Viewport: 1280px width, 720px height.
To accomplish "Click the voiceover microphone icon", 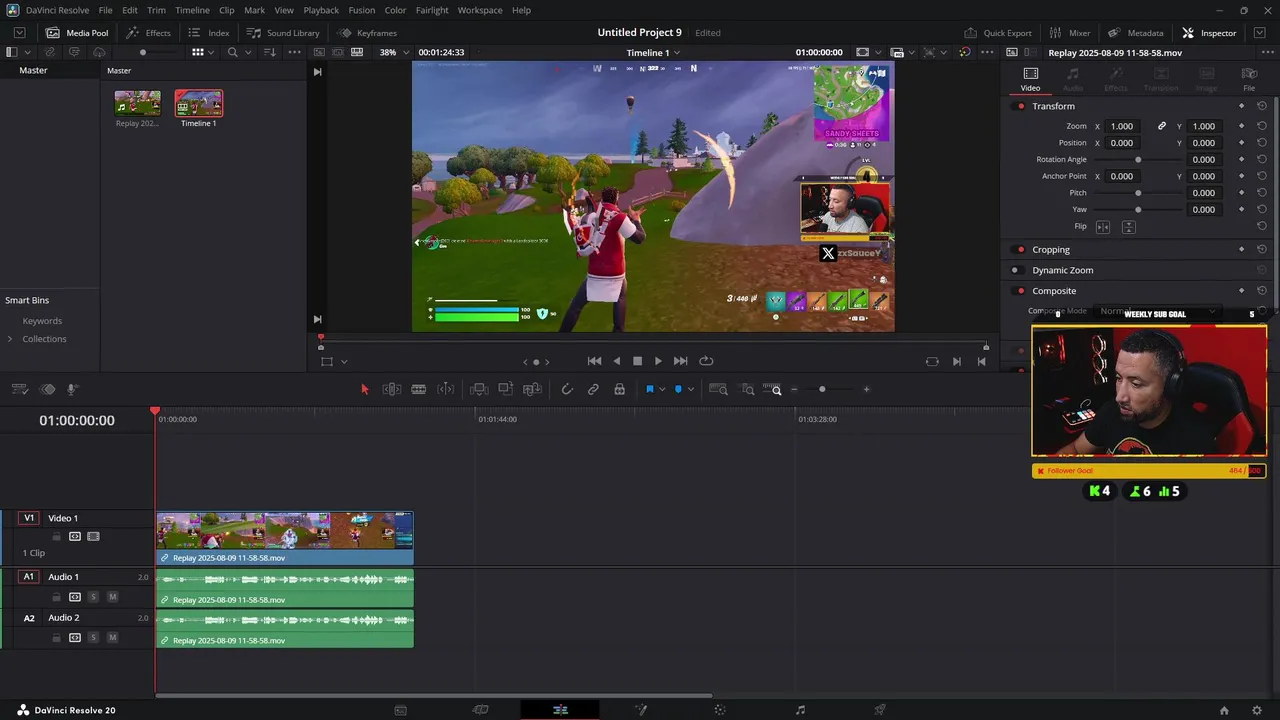I will (72, 389).
